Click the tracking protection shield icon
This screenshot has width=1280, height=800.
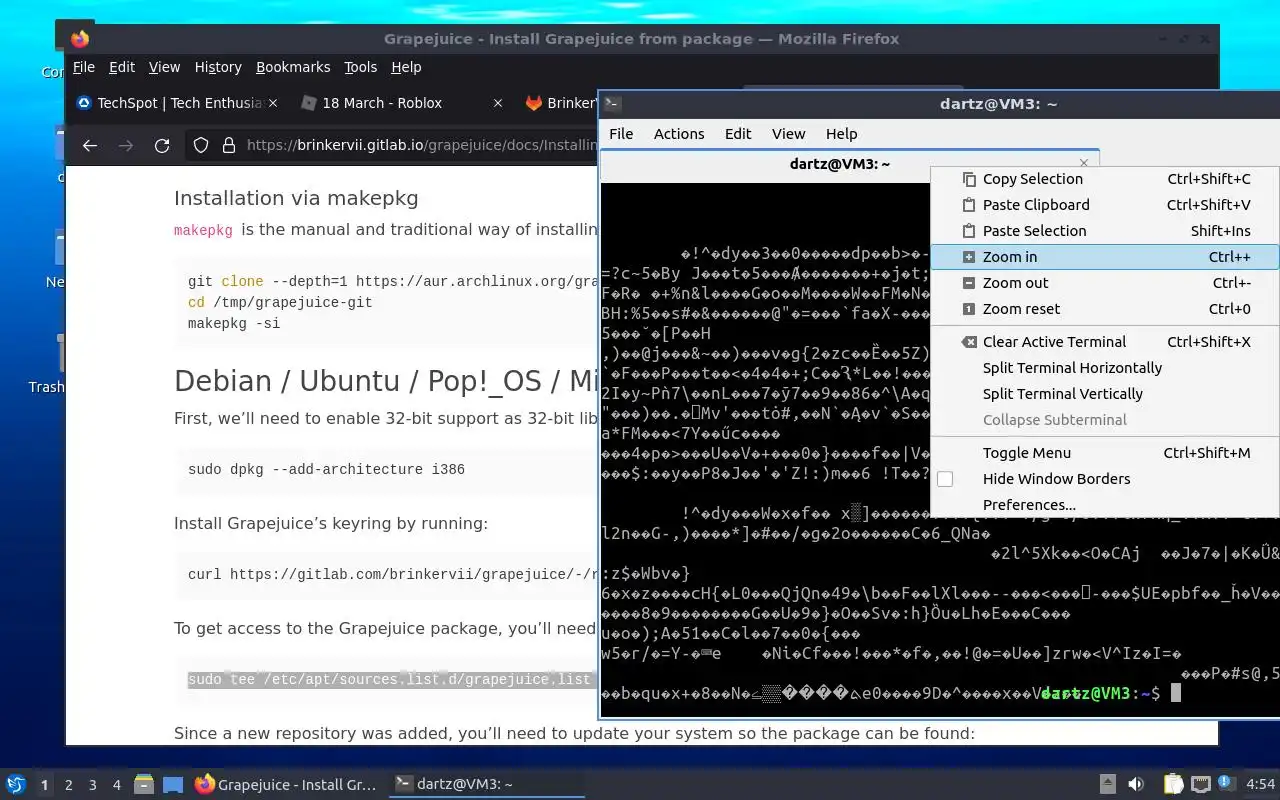[x=201, y=146]
